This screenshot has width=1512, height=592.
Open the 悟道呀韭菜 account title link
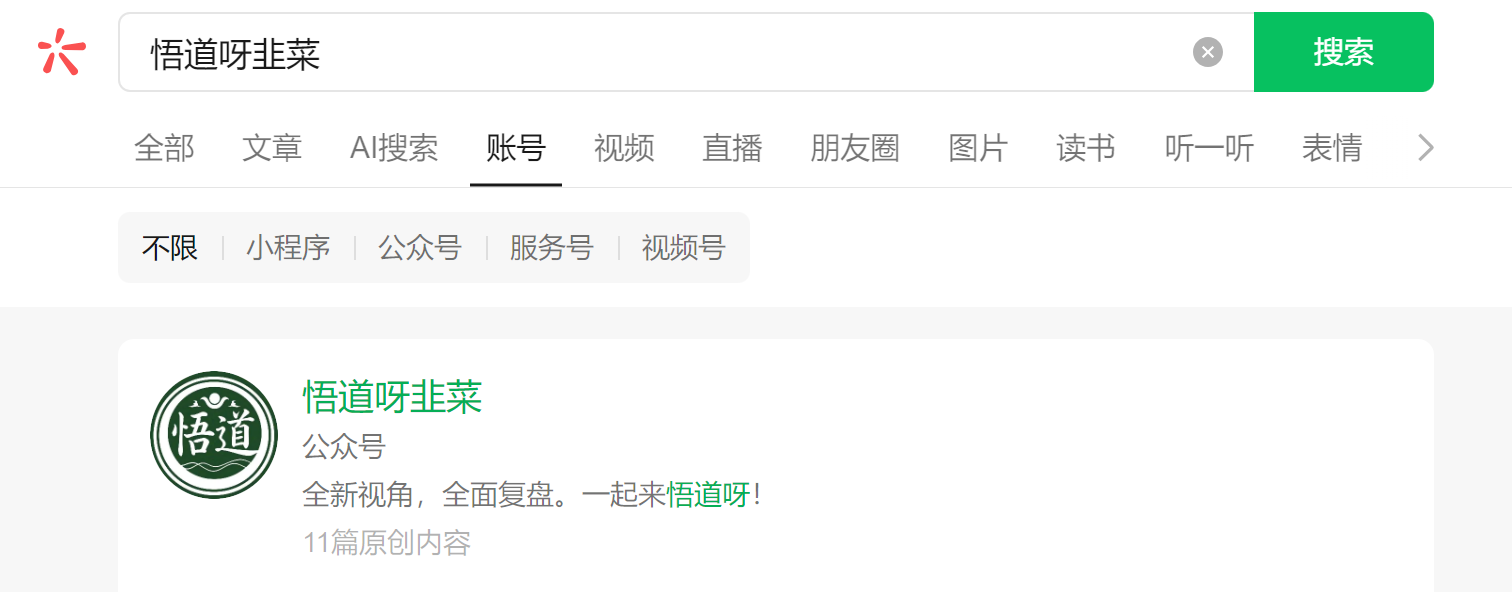point(393,397)
